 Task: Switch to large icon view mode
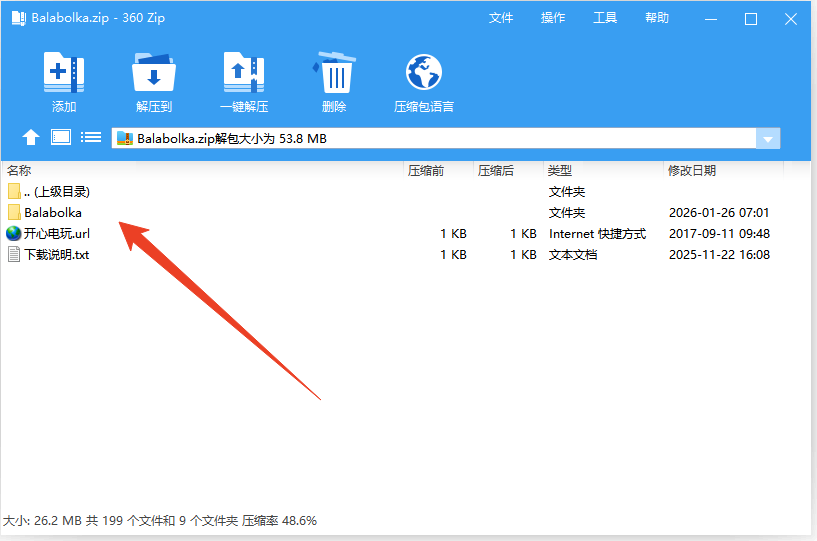coord(61,138)
